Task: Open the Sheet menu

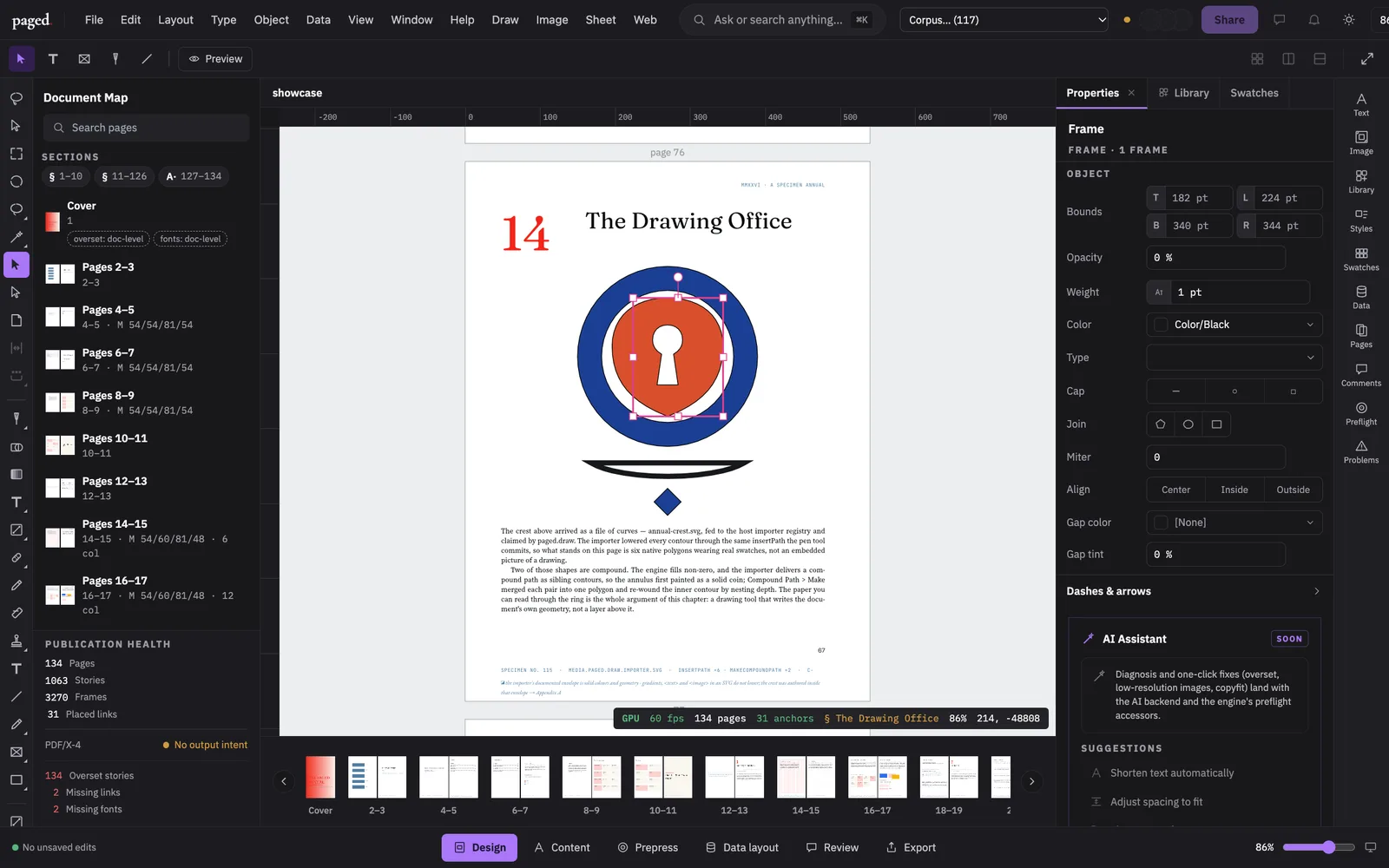Action: click(x=601, y=20)
